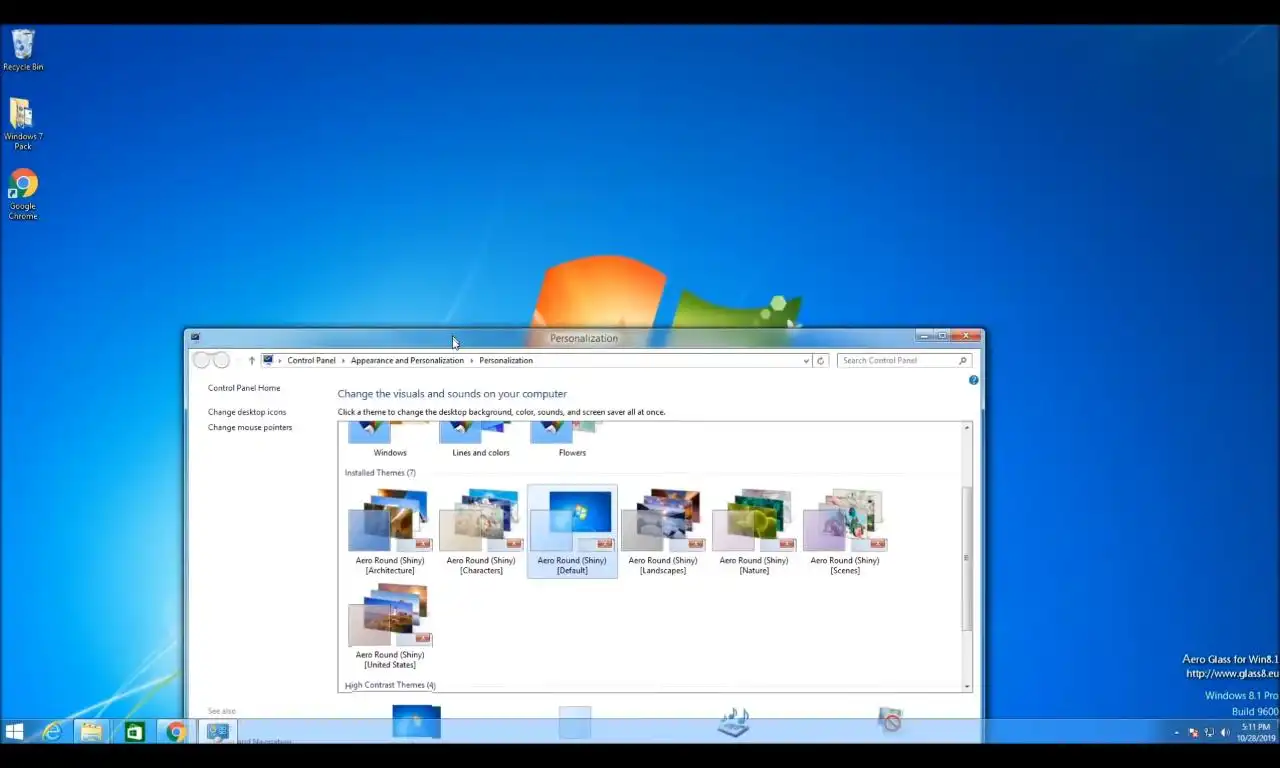Click the refresh button in address bar
The image size is (1280, 768).
tap(820, 360)
